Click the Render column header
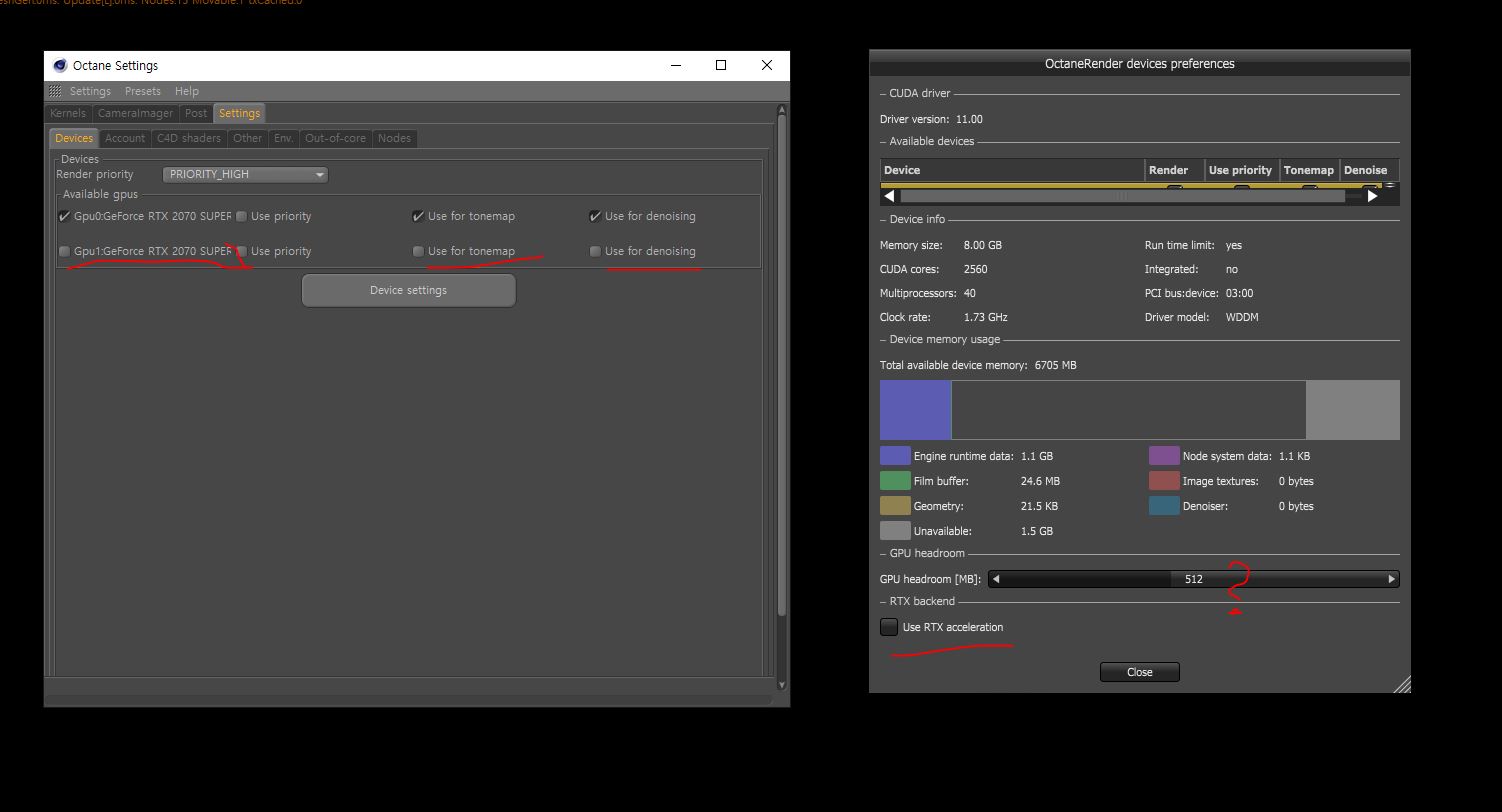 click(x=1174, y=170)
